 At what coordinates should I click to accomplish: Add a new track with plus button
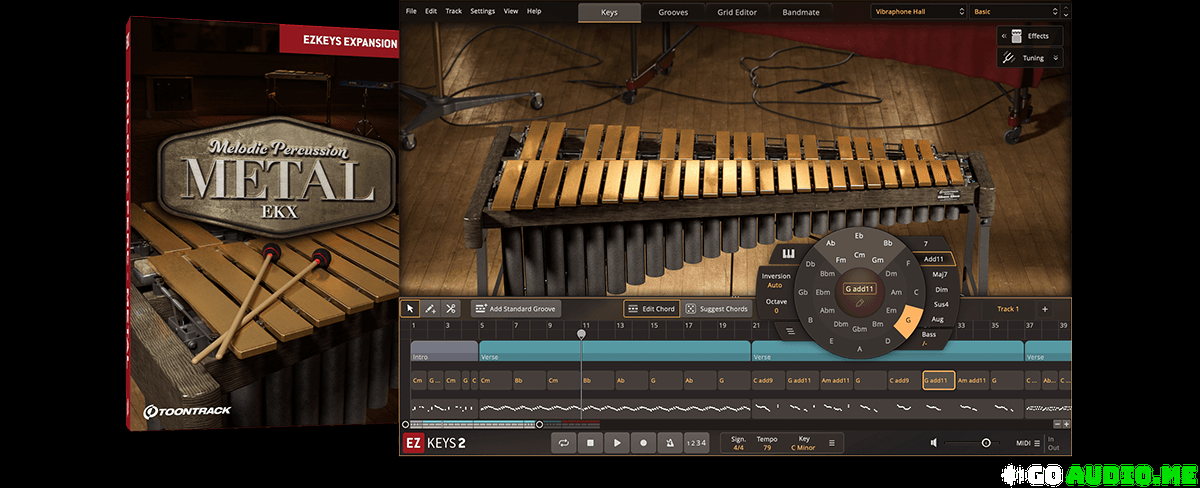coord(1045,309)
